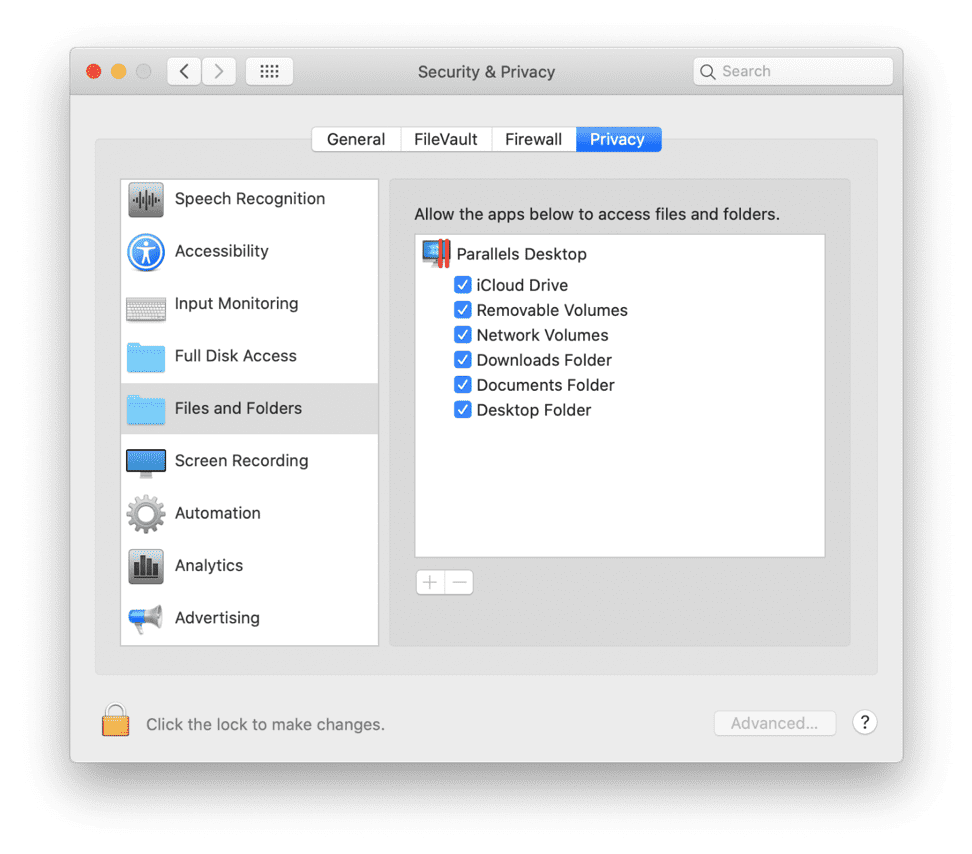Image resolution: width=972 pixels, height=854 pixels.
Task: Select the Advertising megaphone icon
Action: click(x=146, y=619)
